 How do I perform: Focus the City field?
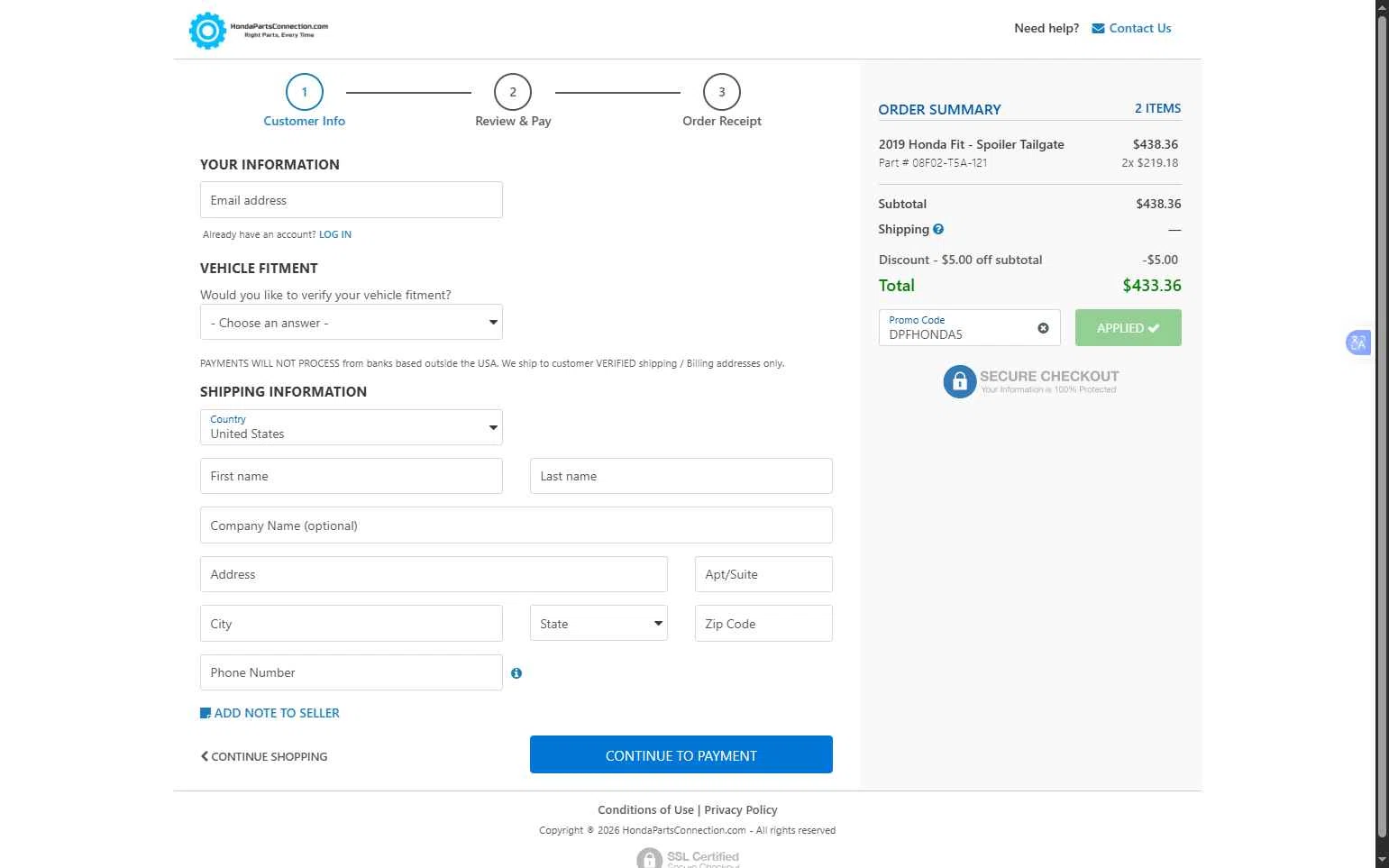(x=352, y=624)
